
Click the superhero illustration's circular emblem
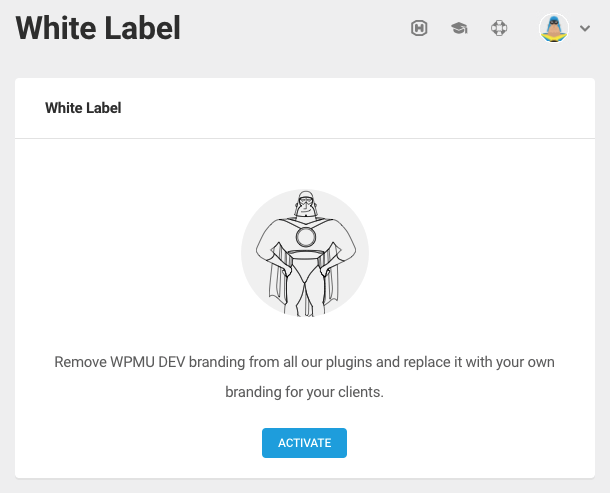(x=304, y=237)
